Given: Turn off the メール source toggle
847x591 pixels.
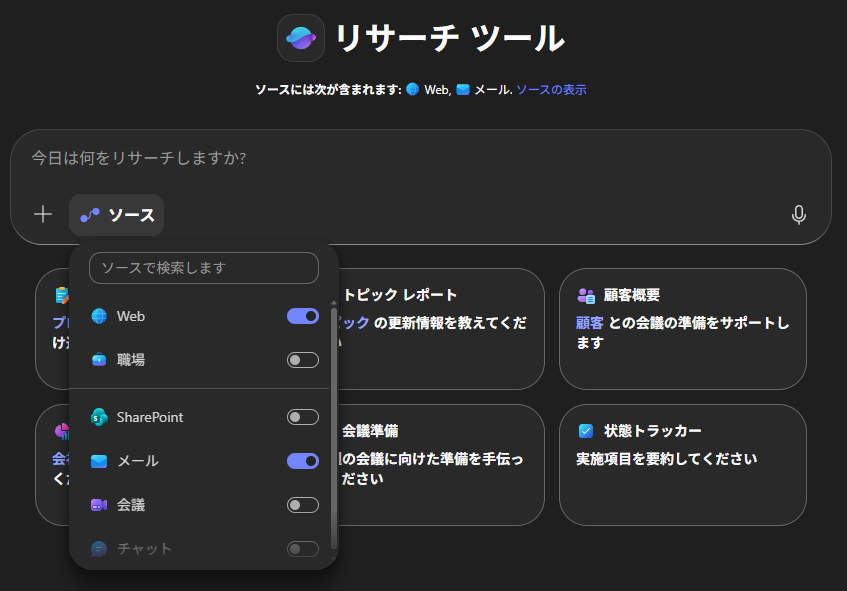Looking at the screenshot, I should (x=302, y=461).
